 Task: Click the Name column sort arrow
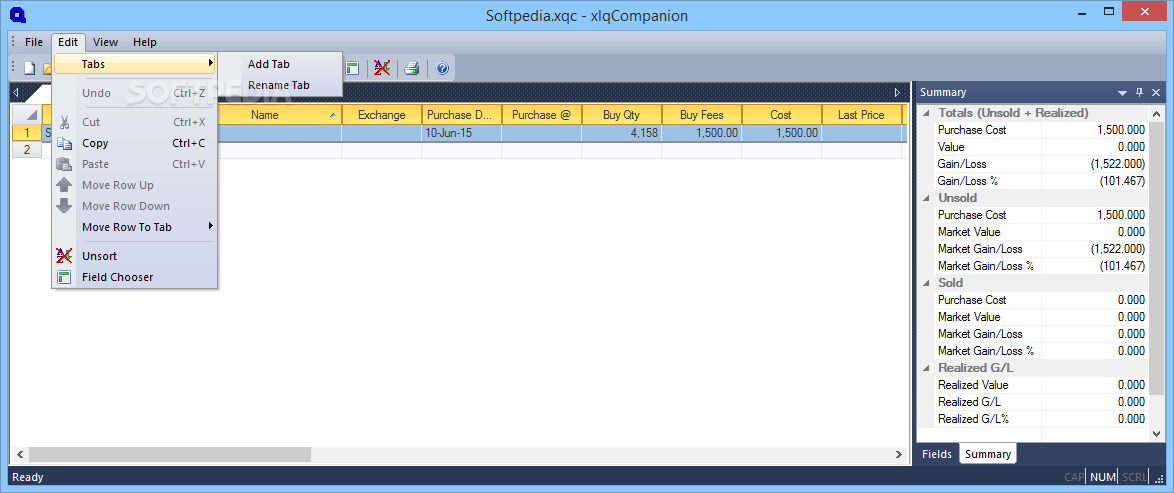tap(332, 115)
